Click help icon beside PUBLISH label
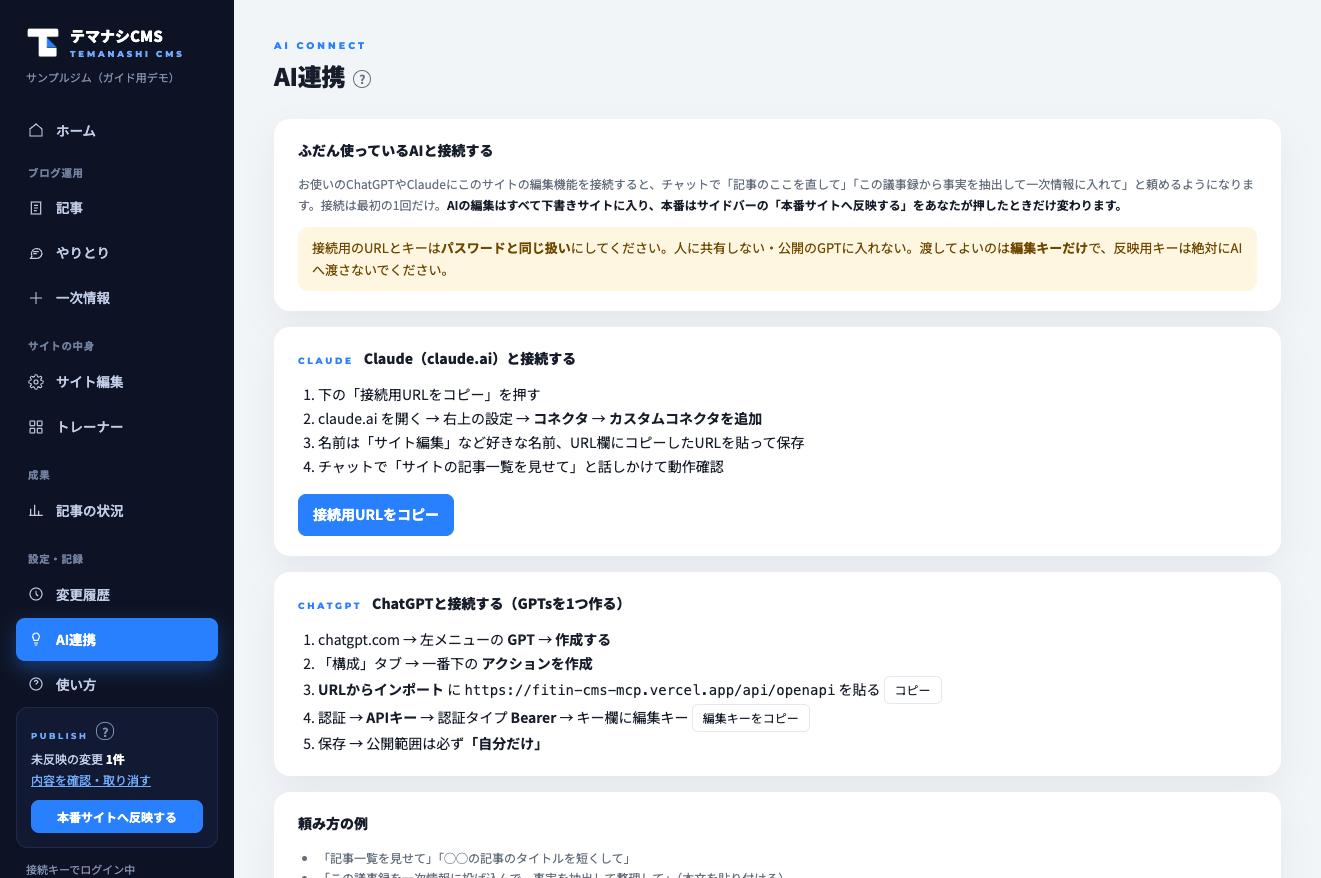The width and height of the screenshot is (1321, 878). 105,732
